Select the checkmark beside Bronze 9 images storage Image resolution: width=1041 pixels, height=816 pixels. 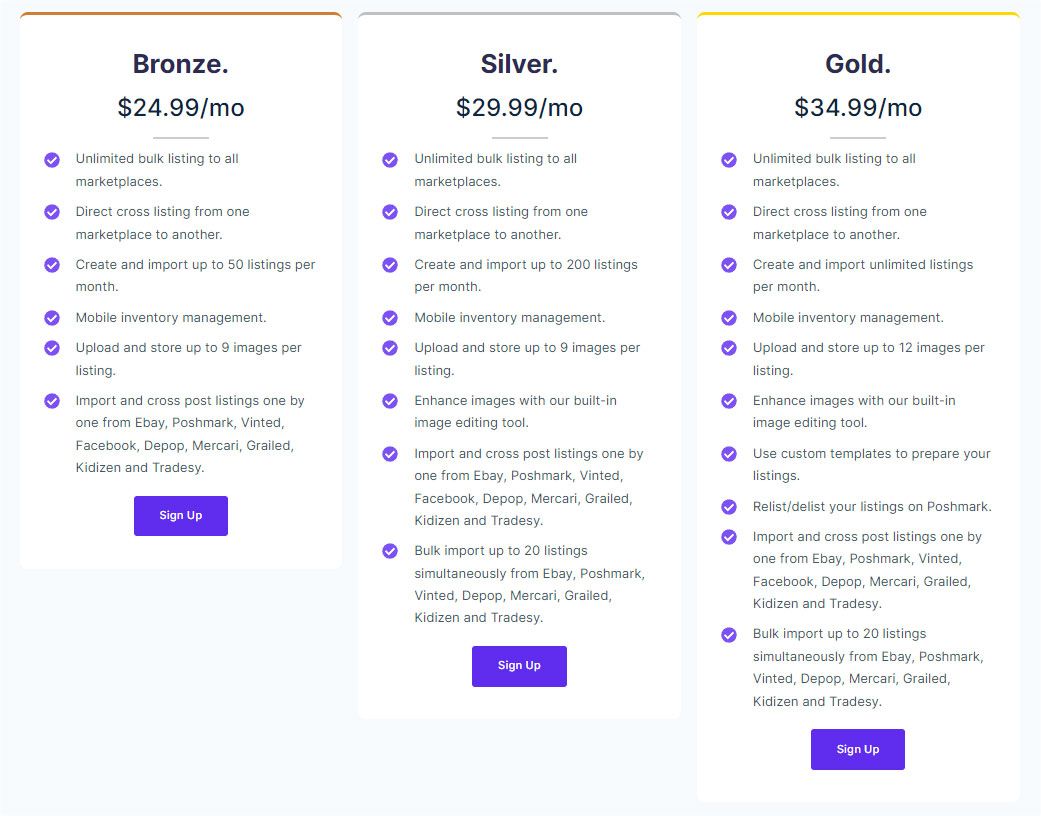coord(52,347)
